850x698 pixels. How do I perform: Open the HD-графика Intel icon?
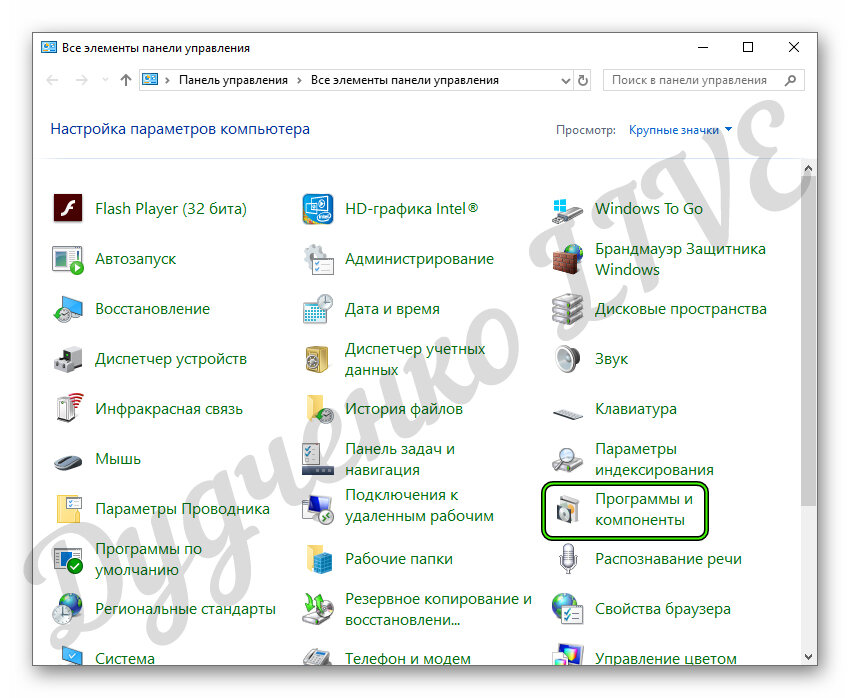pyautogui.click(x=318, y=209)
